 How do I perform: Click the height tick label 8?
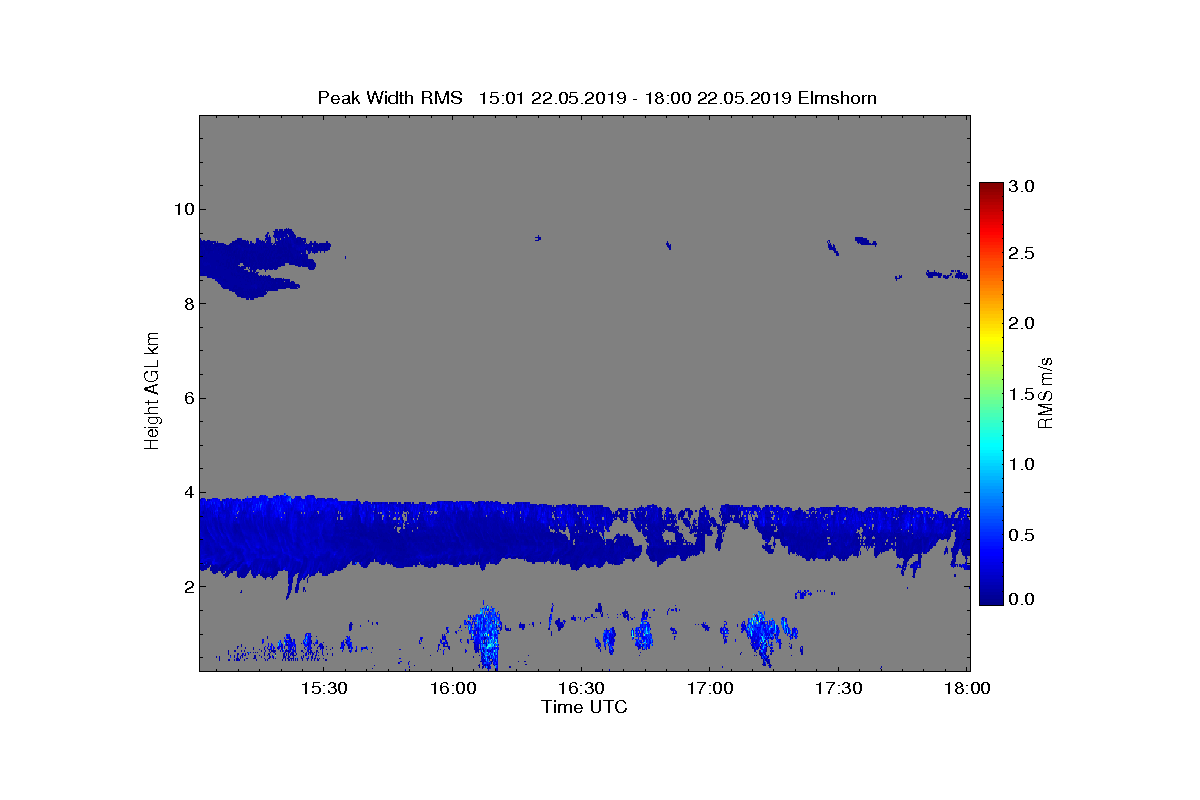[x=187, y=303]
